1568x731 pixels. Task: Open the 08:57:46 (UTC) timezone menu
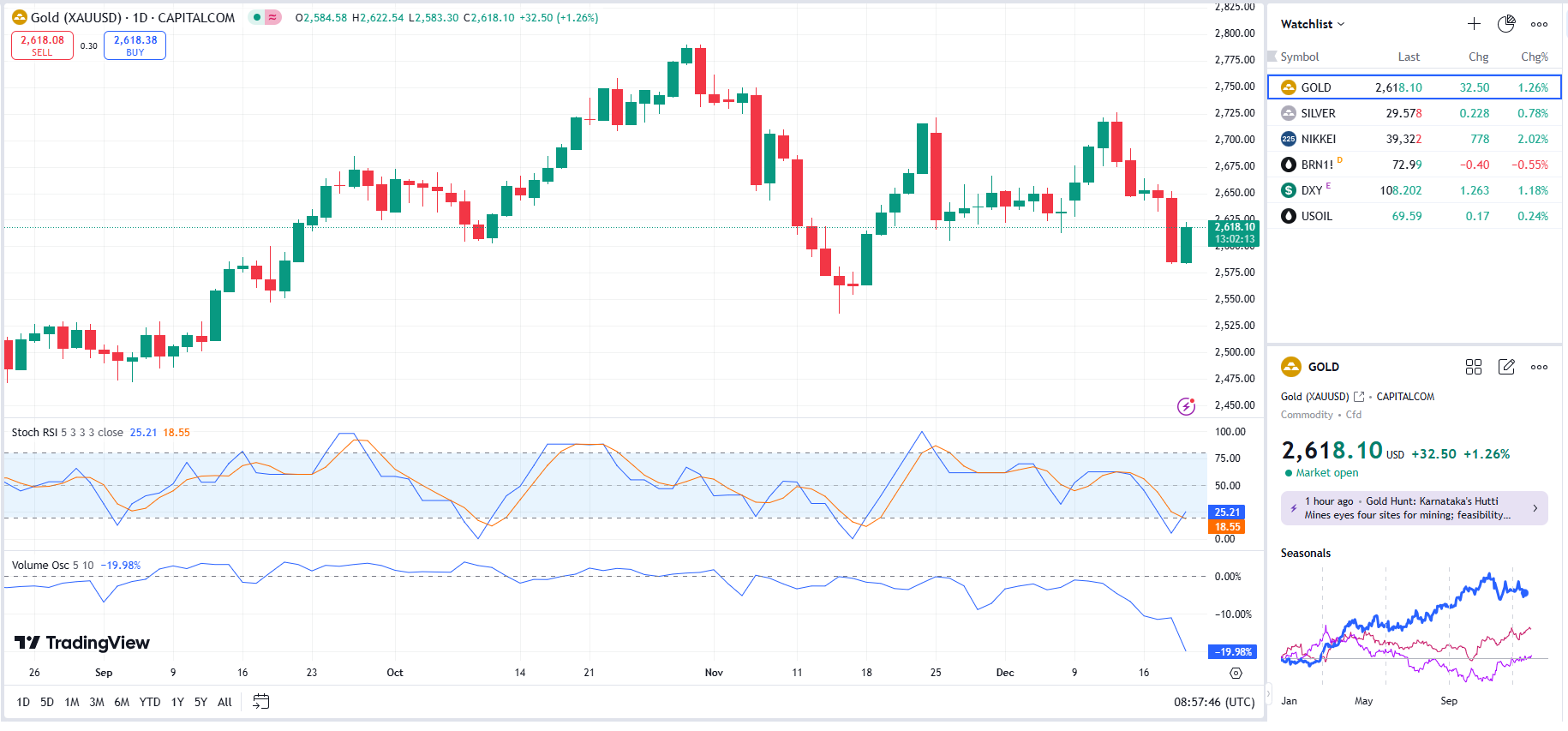(1213, 702)
